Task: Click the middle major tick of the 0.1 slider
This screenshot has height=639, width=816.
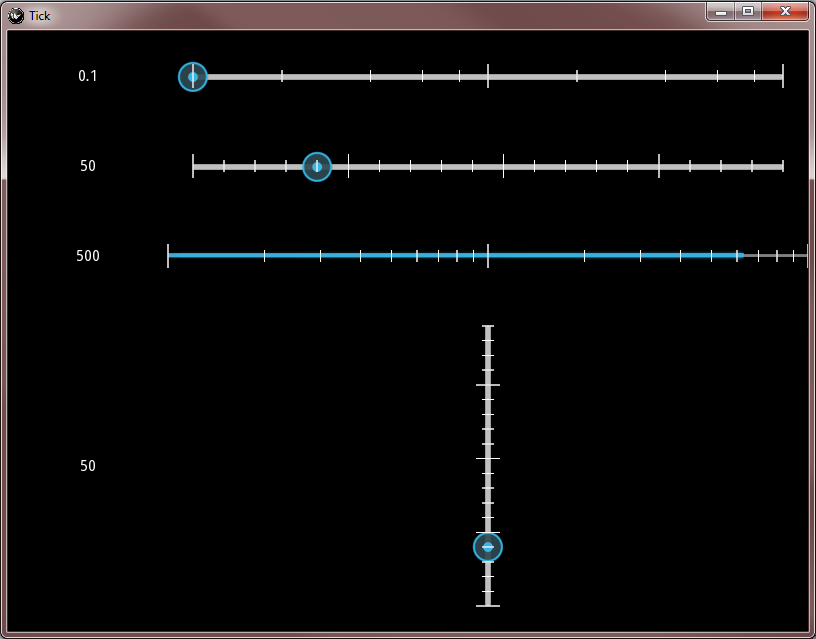Action: [x=488, y=76]
